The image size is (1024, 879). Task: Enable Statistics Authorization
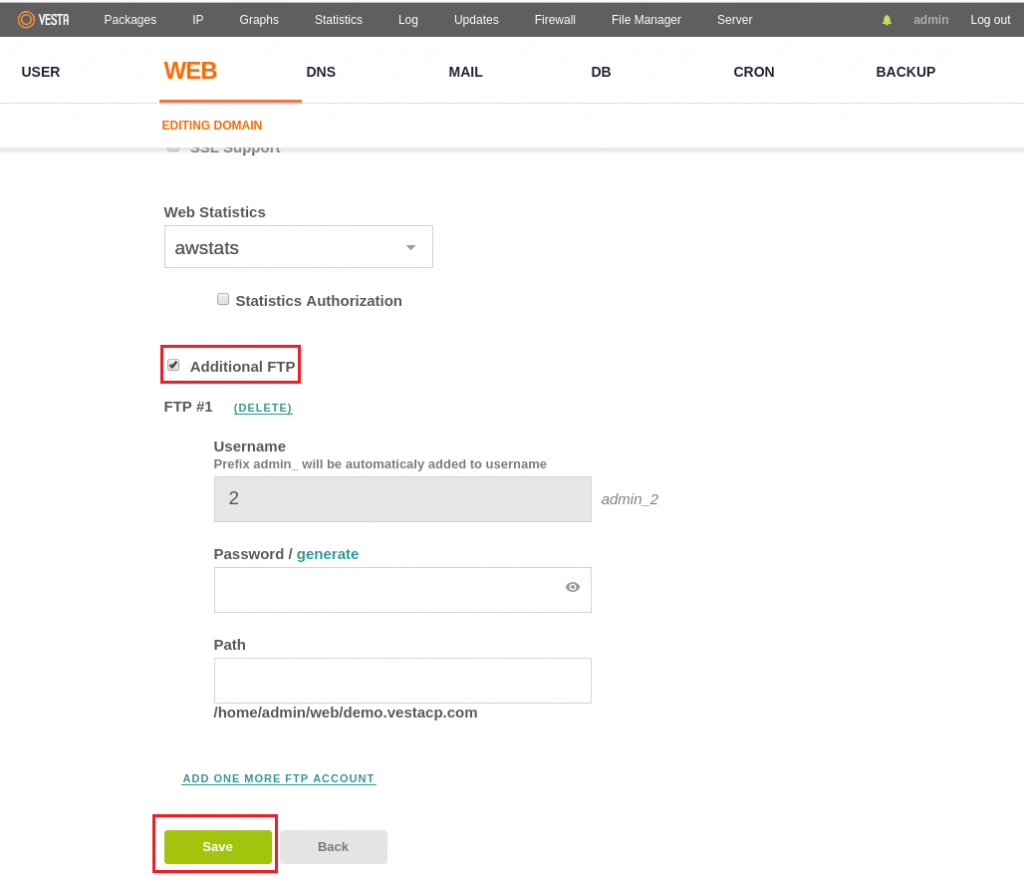(223, 299)
